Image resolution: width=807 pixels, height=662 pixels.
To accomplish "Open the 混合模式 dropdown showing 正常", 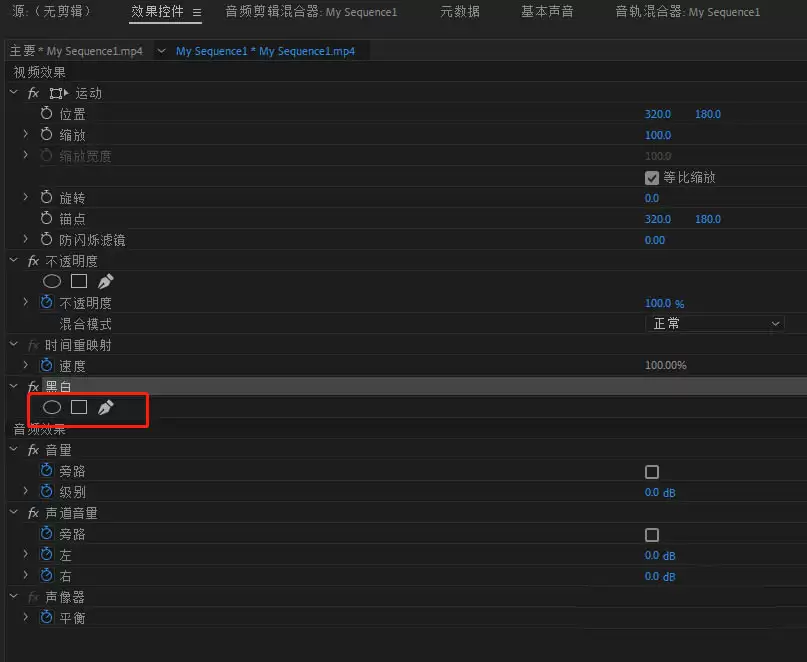I will [714, 324].
